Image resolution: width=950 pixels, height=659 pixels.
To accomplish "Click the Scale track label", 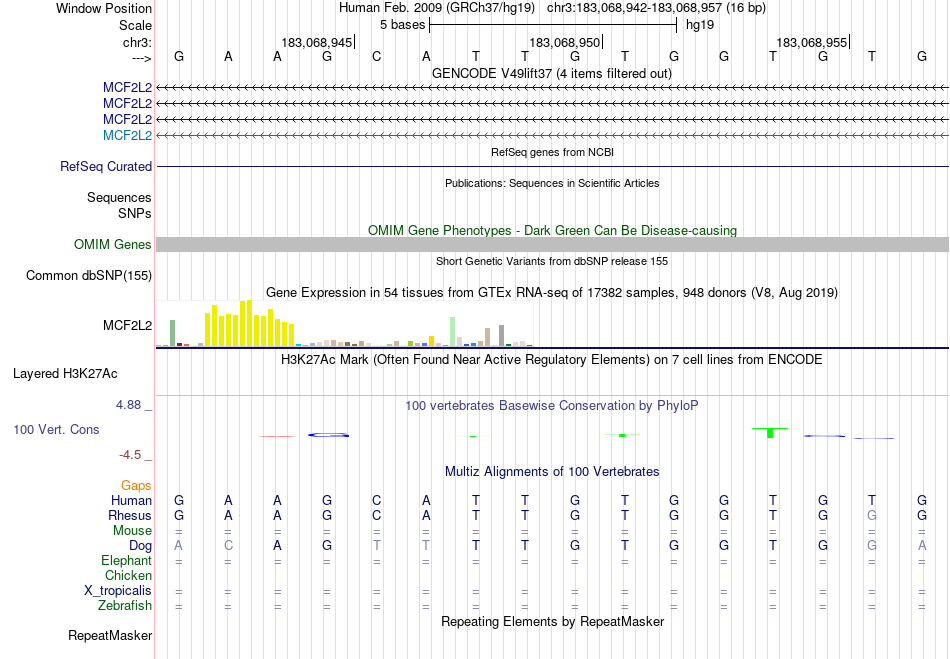I will click(x=135, y=25).
